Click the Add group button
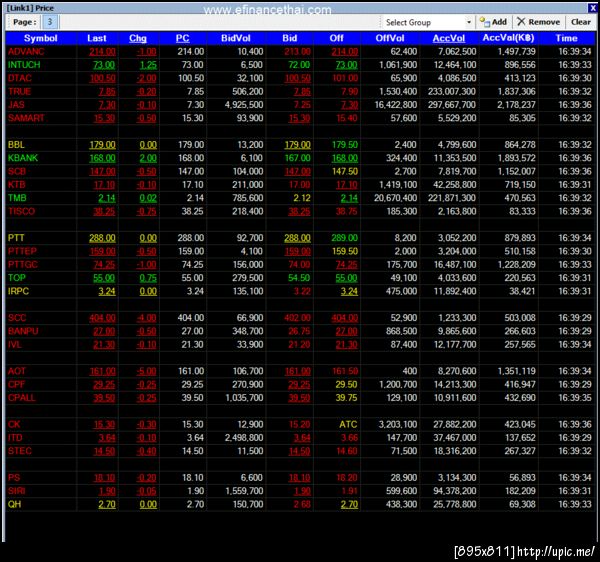The height and width of the screenshot is (562, 600). [493, 22]
